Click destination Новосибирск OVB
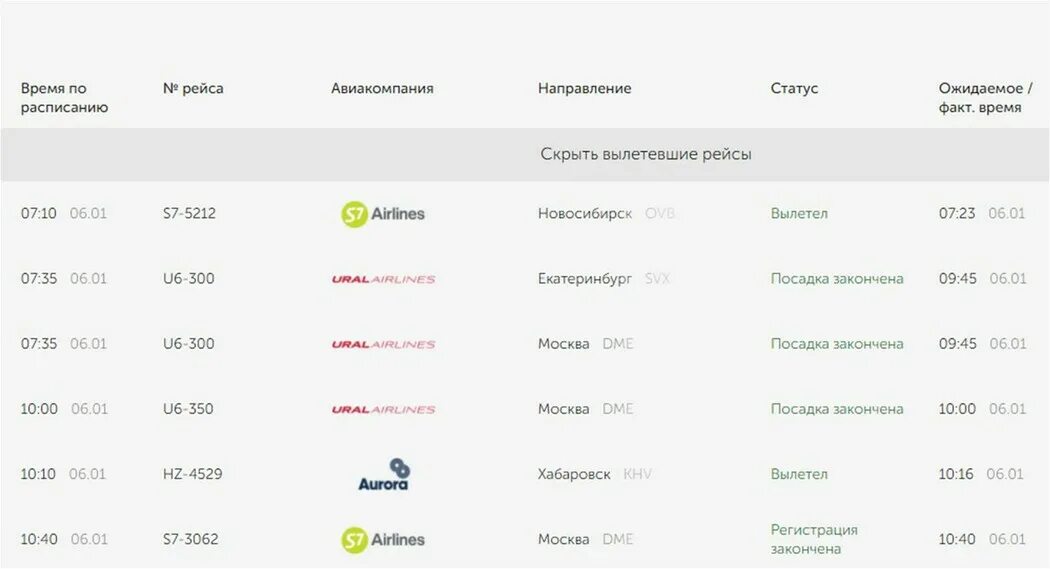 [x=607, y=214]
